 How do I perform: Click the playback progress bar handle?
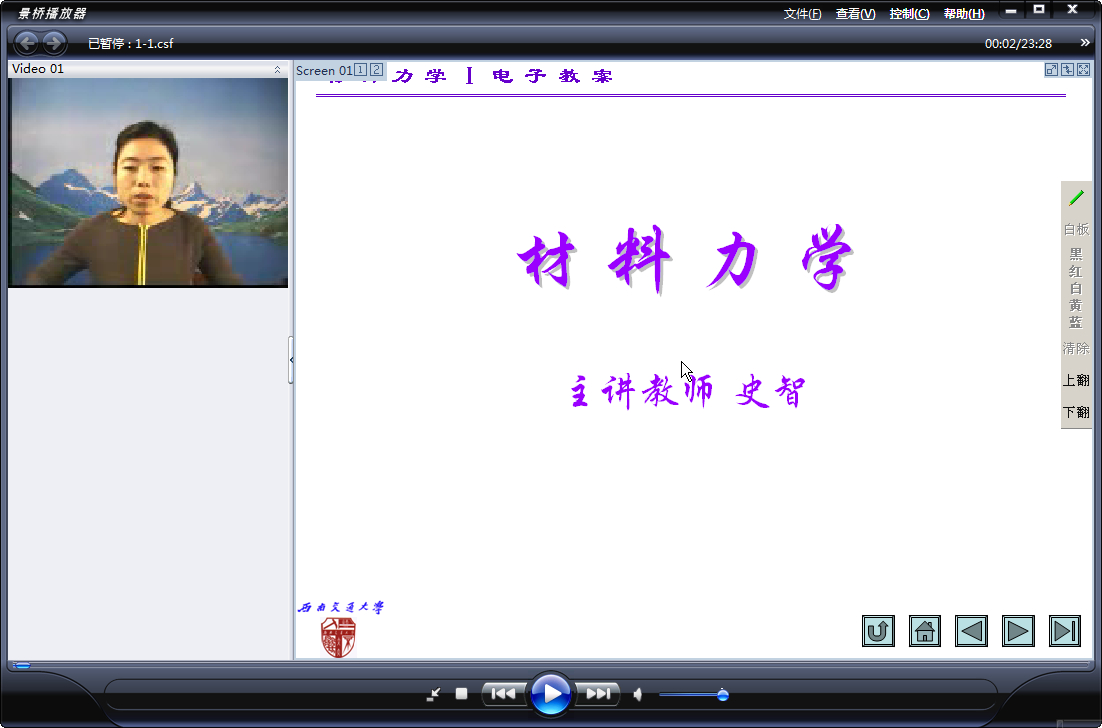(x=22, y=665)
